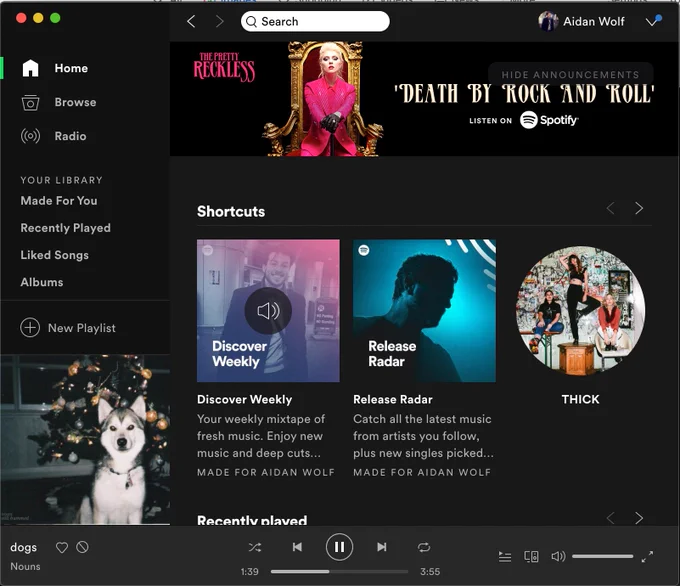This screenshot has width=680, height=586.
Task: Enter full screen with expand arrows icon
Action: [647, 557]
